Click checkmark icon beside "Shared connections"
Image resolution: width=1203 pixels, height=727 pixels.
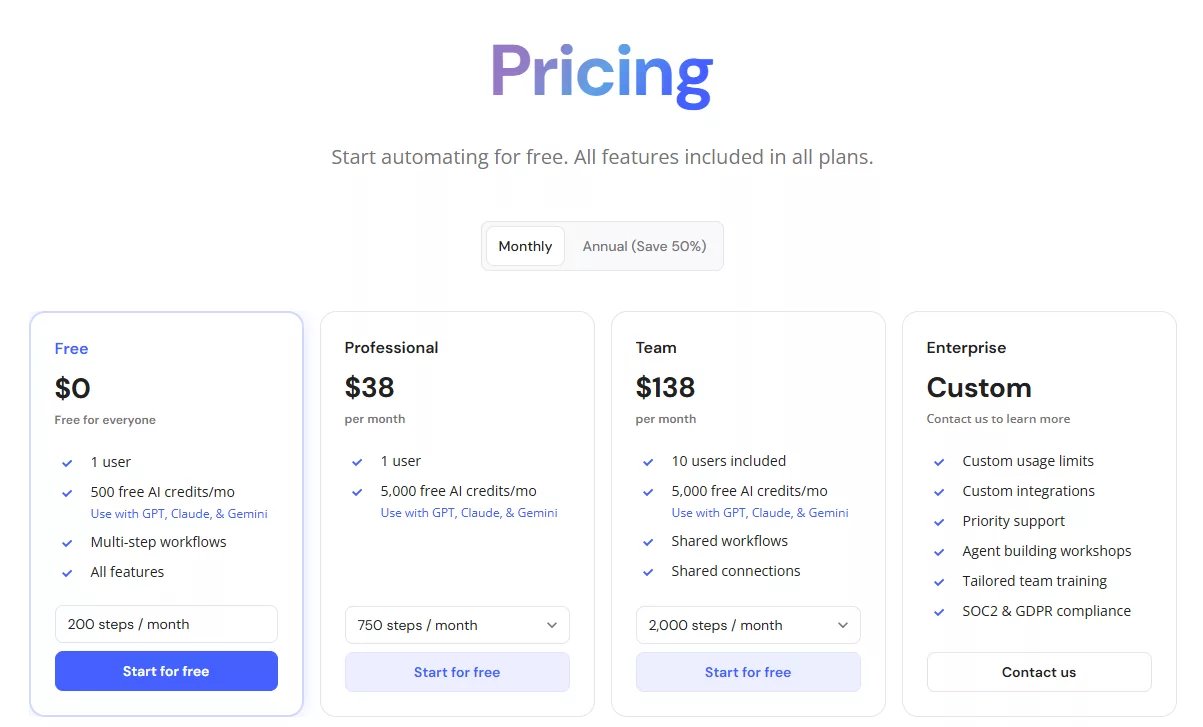point(648,572)
